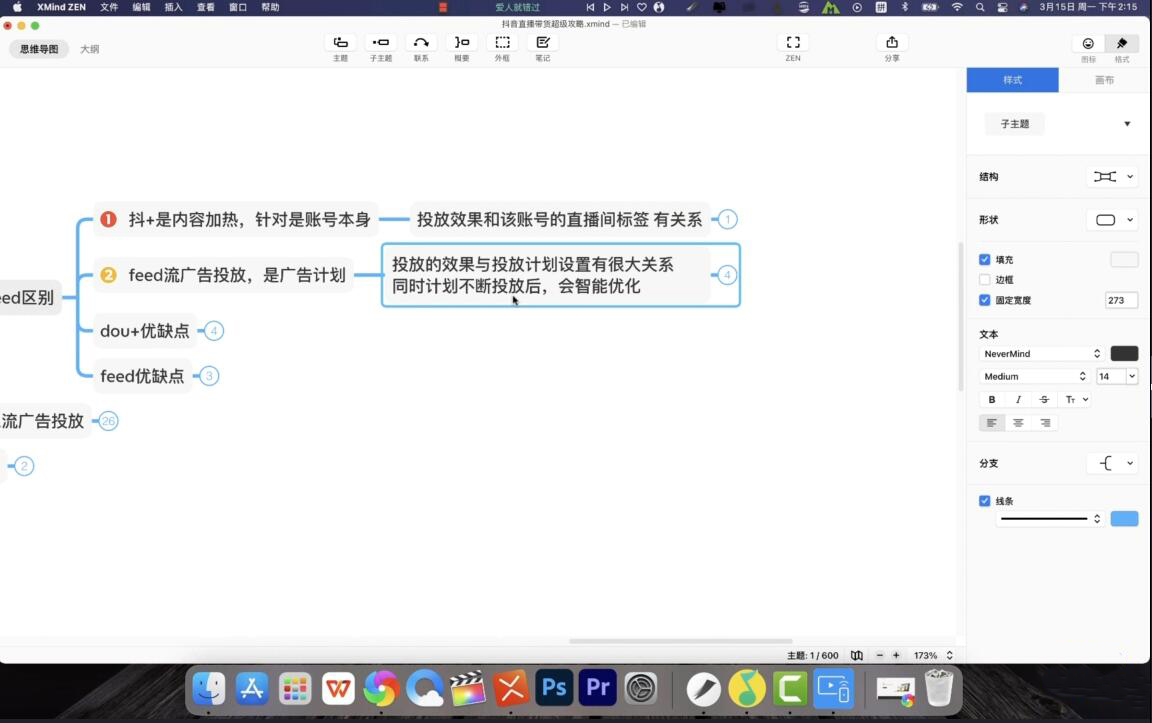Switch to 大纲 outline view
Screen dimensions: 1152x723
click(90, 49)
